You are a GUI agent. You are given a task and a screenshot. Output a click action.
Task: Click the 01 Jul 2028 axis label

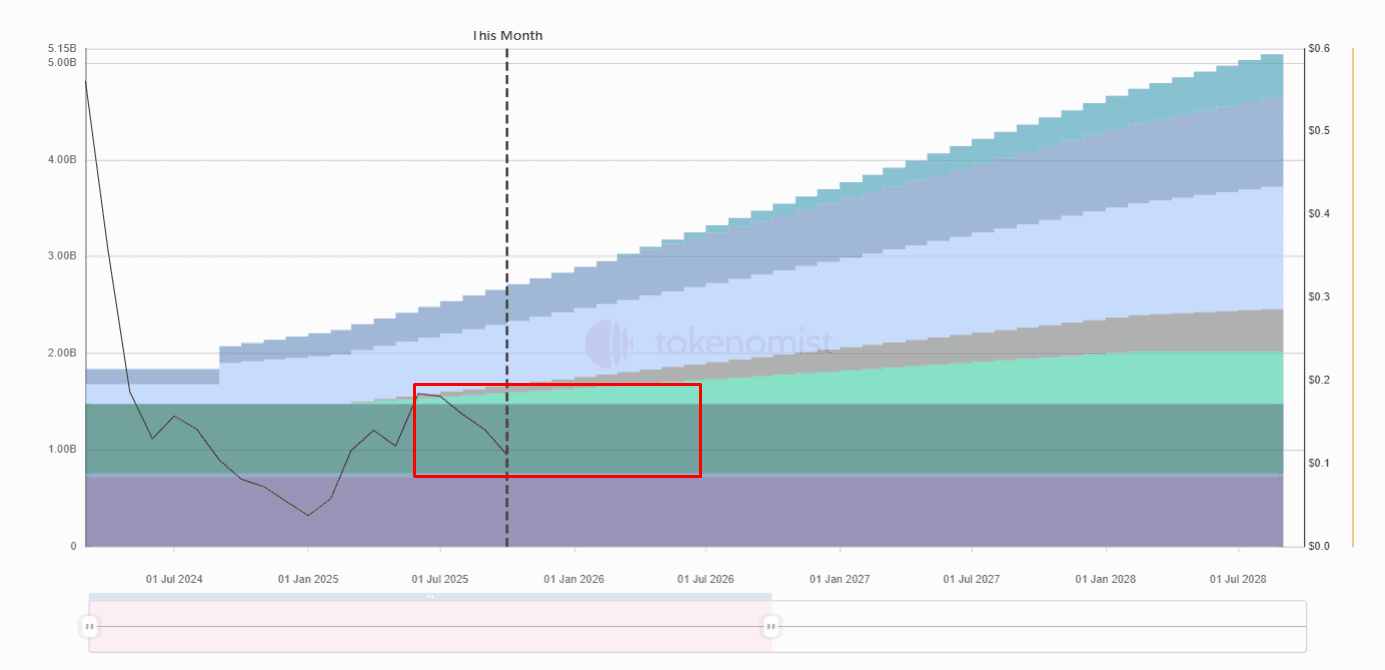coord(1238,579)
